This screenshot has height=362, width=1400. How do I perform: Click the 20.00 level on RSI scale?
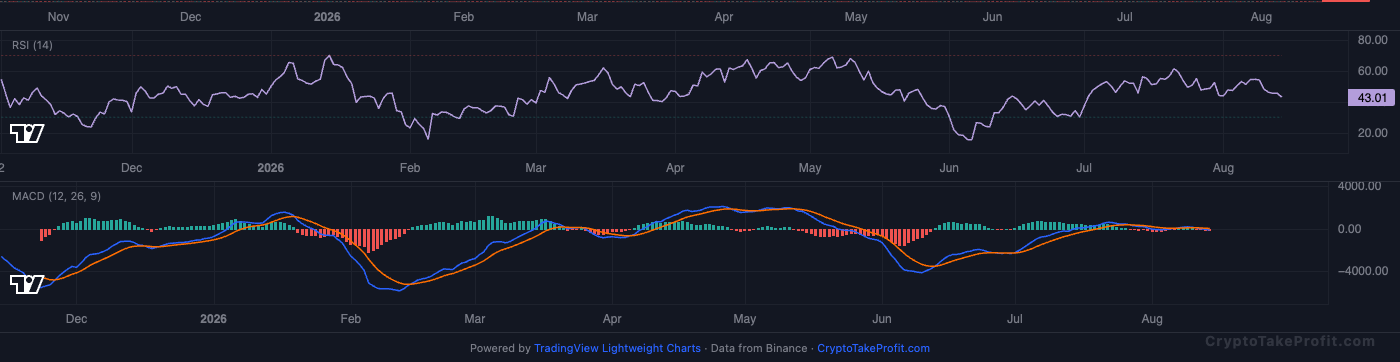tap(1371, 133)
